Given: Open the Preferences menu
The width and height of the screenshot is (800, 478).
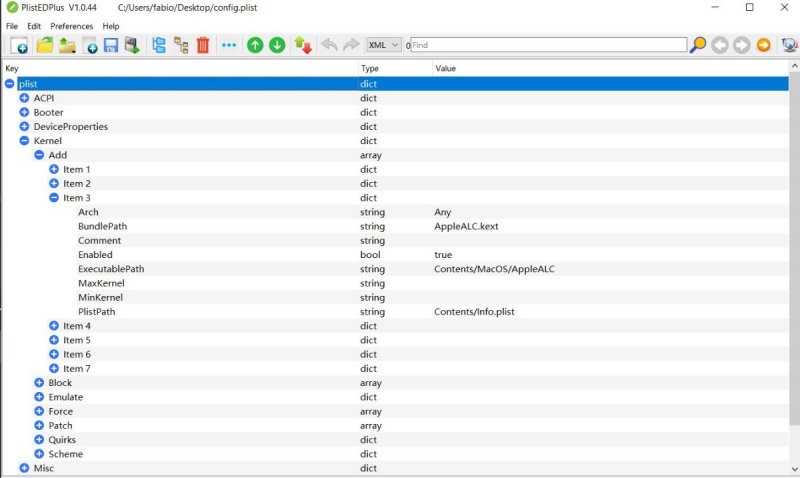Looking at the screenshot, I should click(71, 26).
